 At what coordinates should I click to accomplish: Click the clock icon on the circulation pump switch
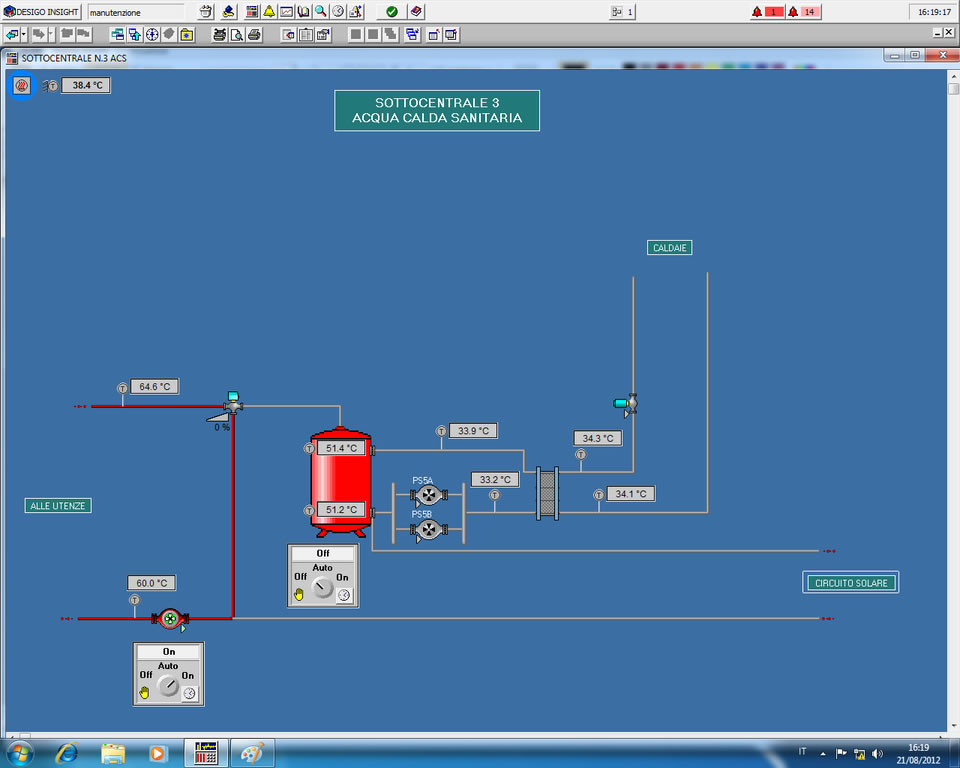(190, 693)
